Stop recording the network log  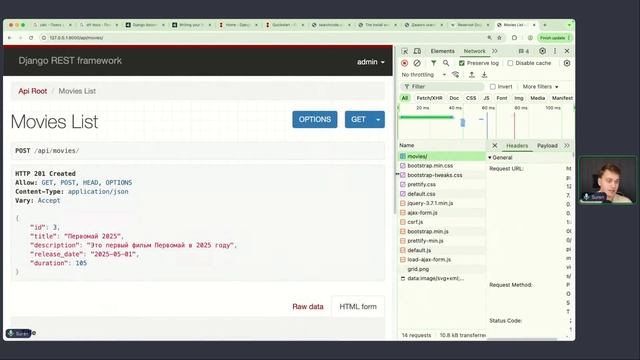pyautogui.click(x=404, y=63)
